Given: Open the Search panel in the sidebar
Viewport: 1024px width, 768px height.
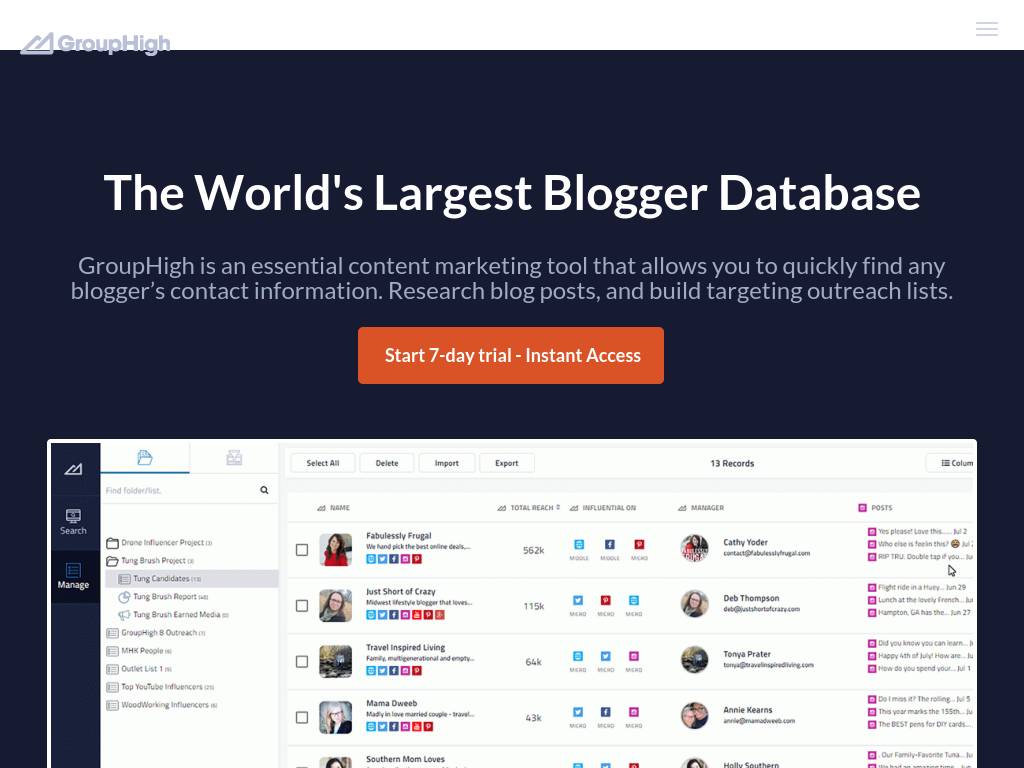Looking at the screenshot, I should pos(73,521).
